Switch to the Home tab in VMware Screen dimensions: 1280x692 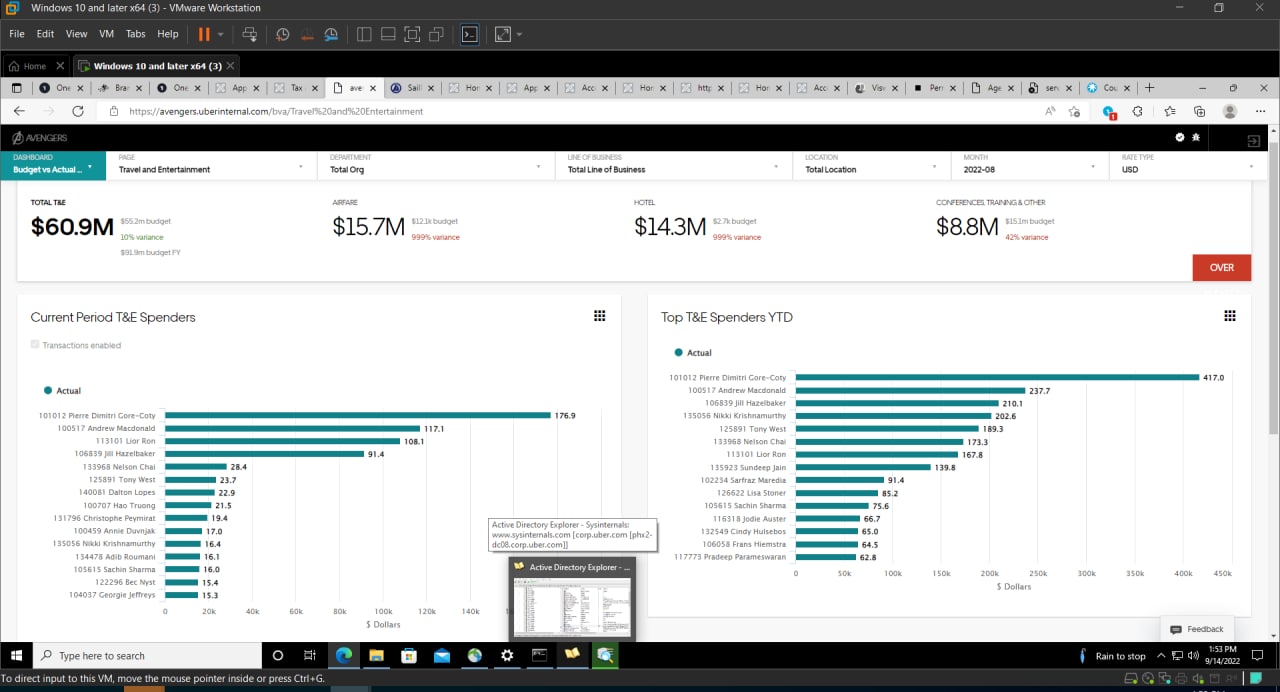[x=35, y=66]
